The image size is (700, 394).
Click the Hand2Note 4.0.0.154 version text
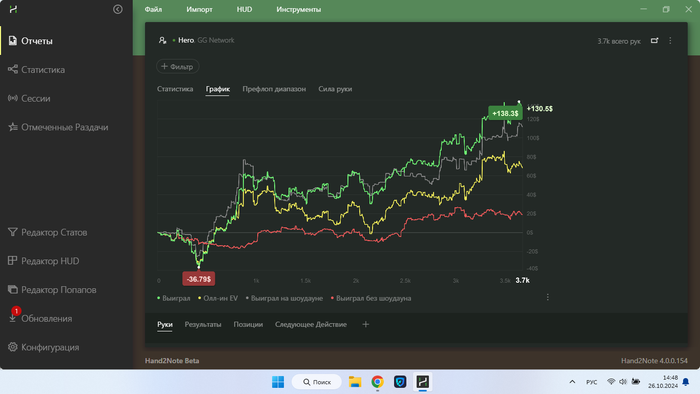point(654,361)
